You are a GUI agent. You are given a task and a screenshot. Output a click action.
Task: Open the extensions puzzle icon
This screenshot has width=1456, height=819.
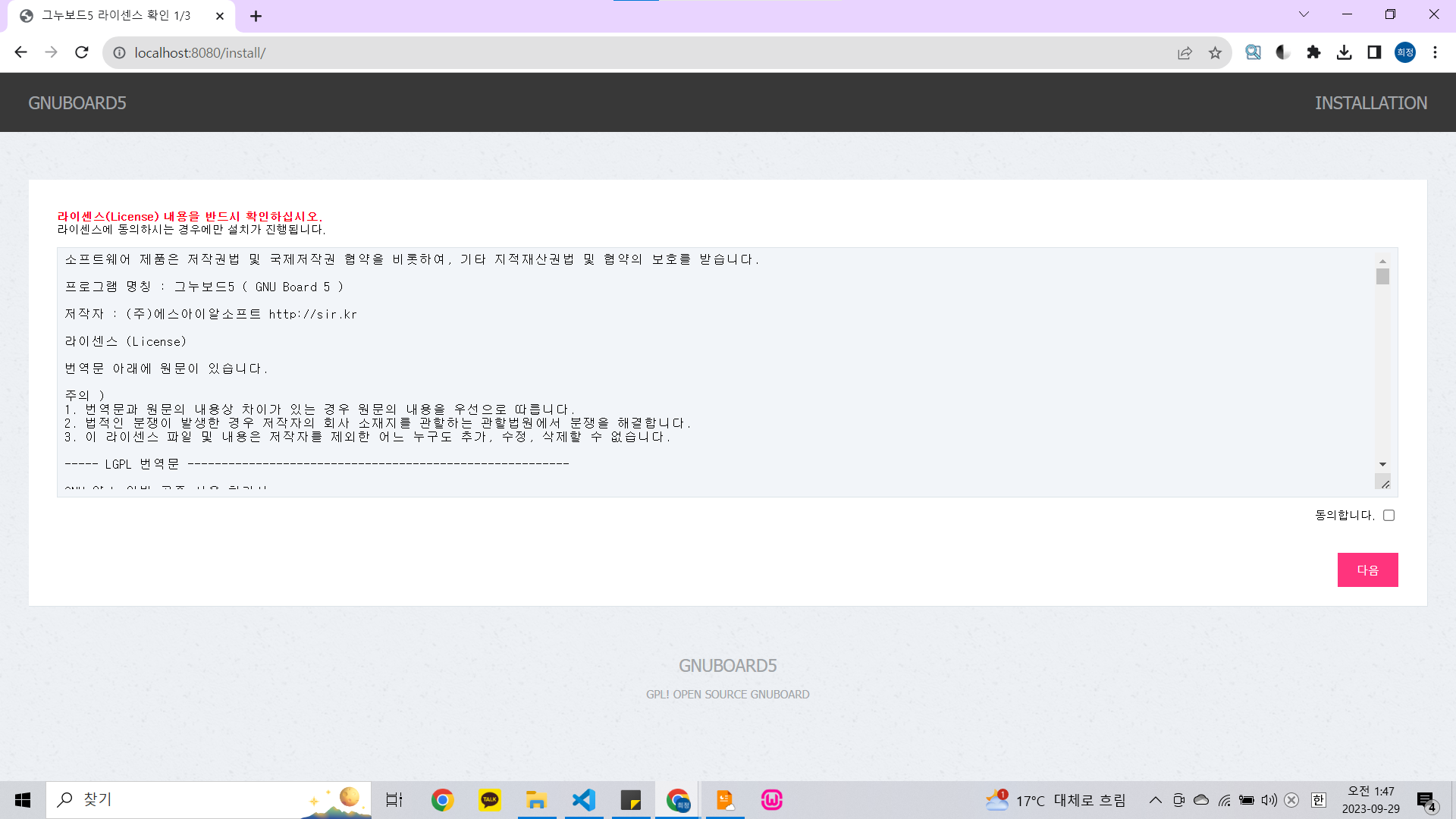click(x=1313, y=52)
